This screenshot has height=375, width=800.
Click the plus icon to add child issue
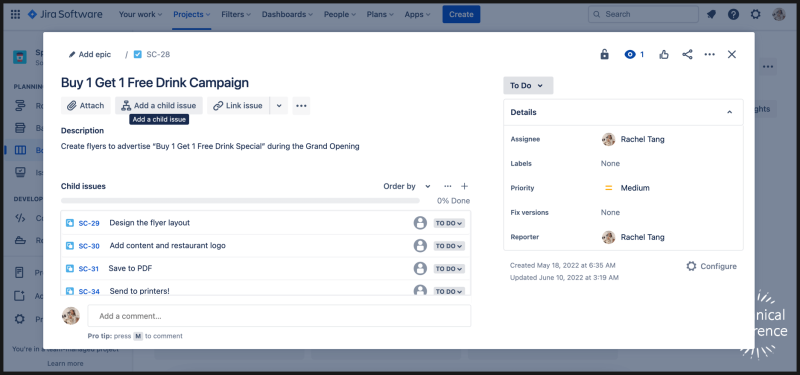[464, 186]
